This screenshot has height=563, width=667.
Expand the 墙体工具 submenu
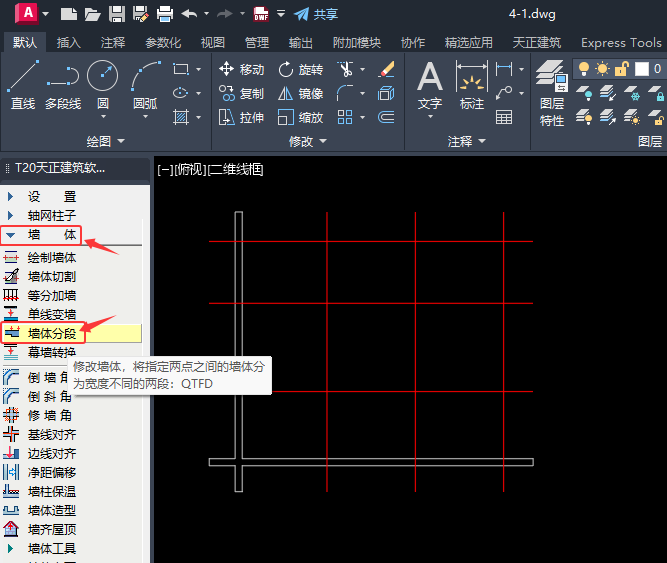tap(11, 548)
